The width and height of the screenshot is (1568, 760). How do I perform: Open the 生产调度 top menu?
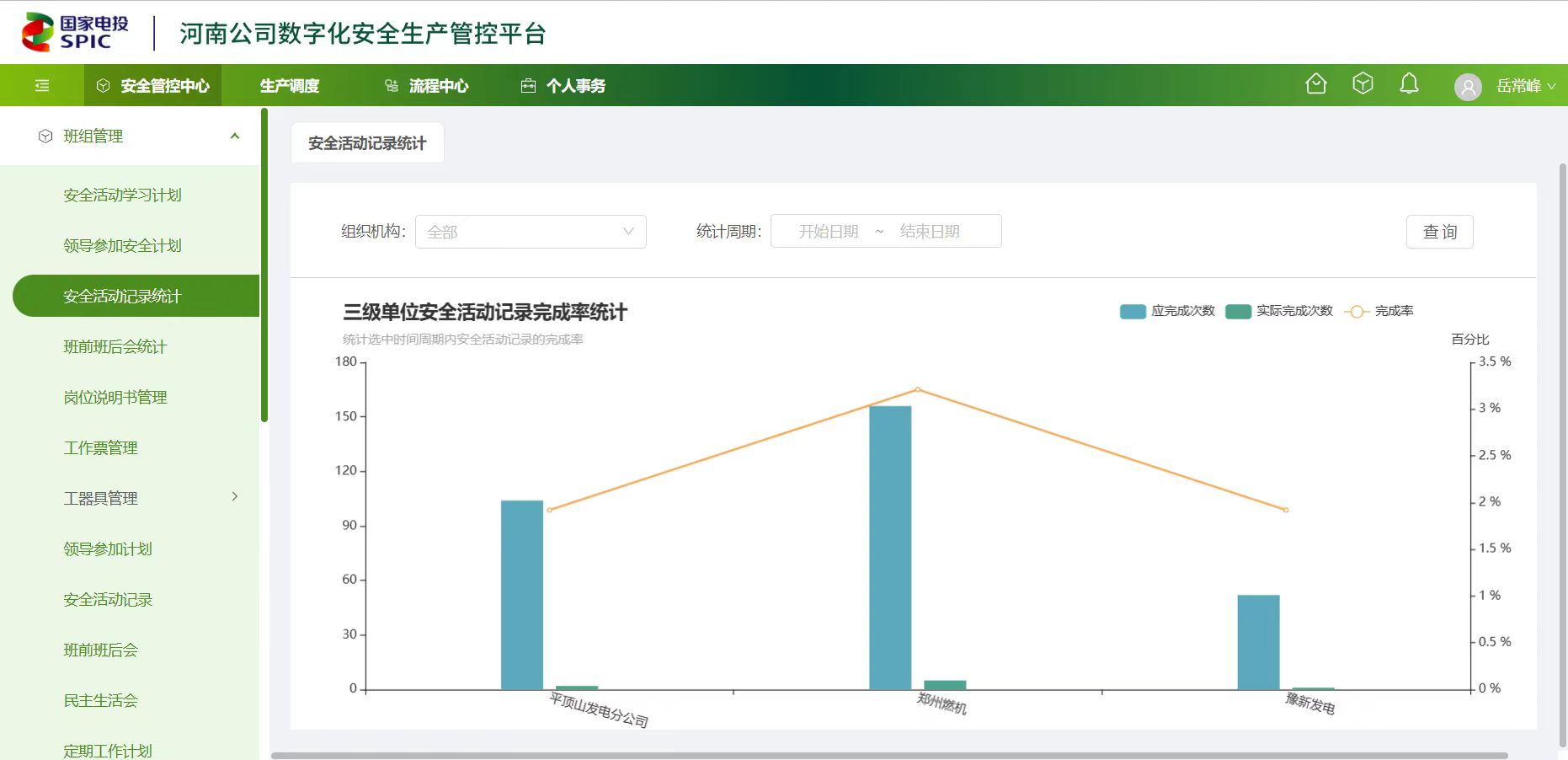coord(290,85)
